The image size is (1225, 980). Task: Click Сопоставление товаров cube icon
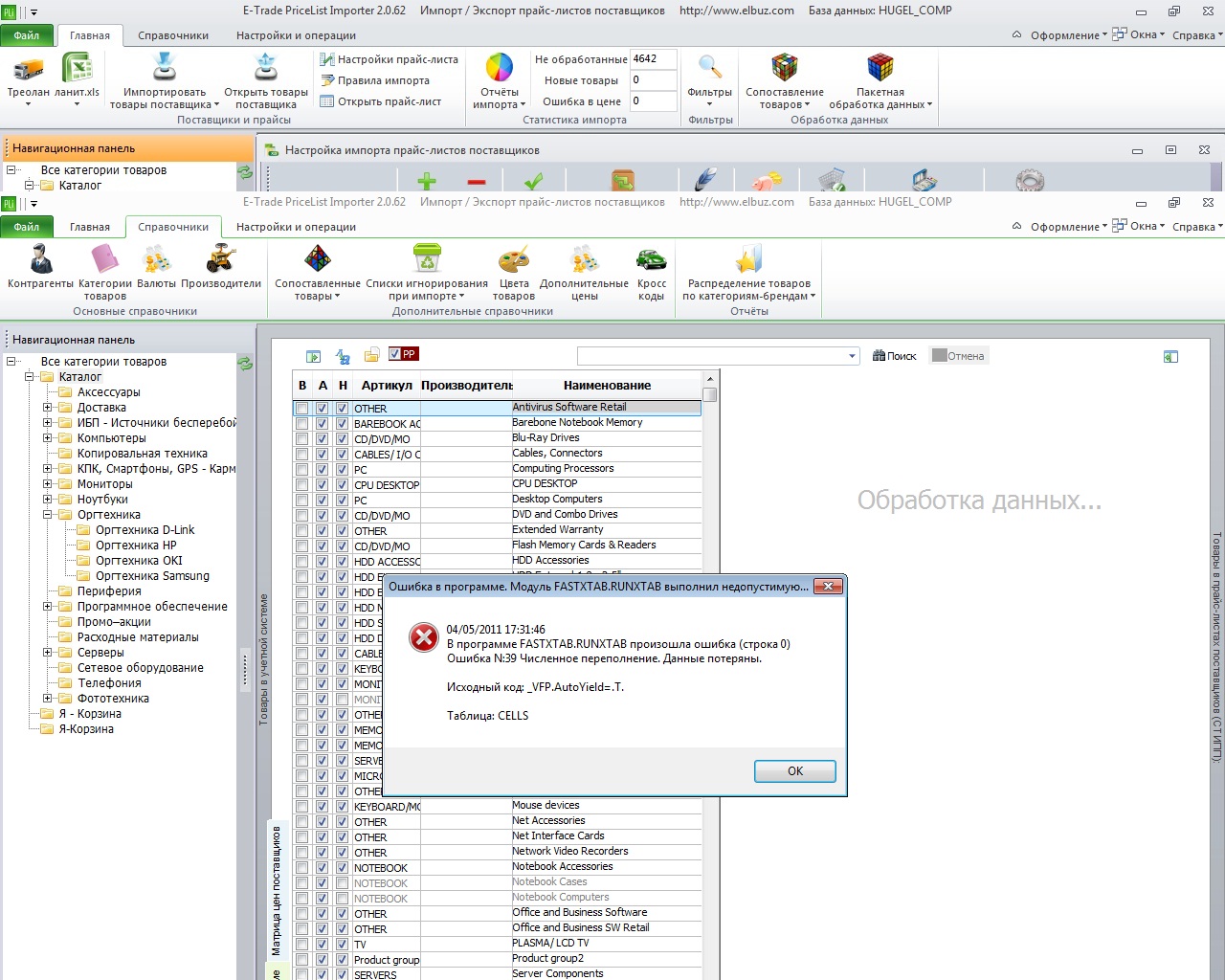785,68
